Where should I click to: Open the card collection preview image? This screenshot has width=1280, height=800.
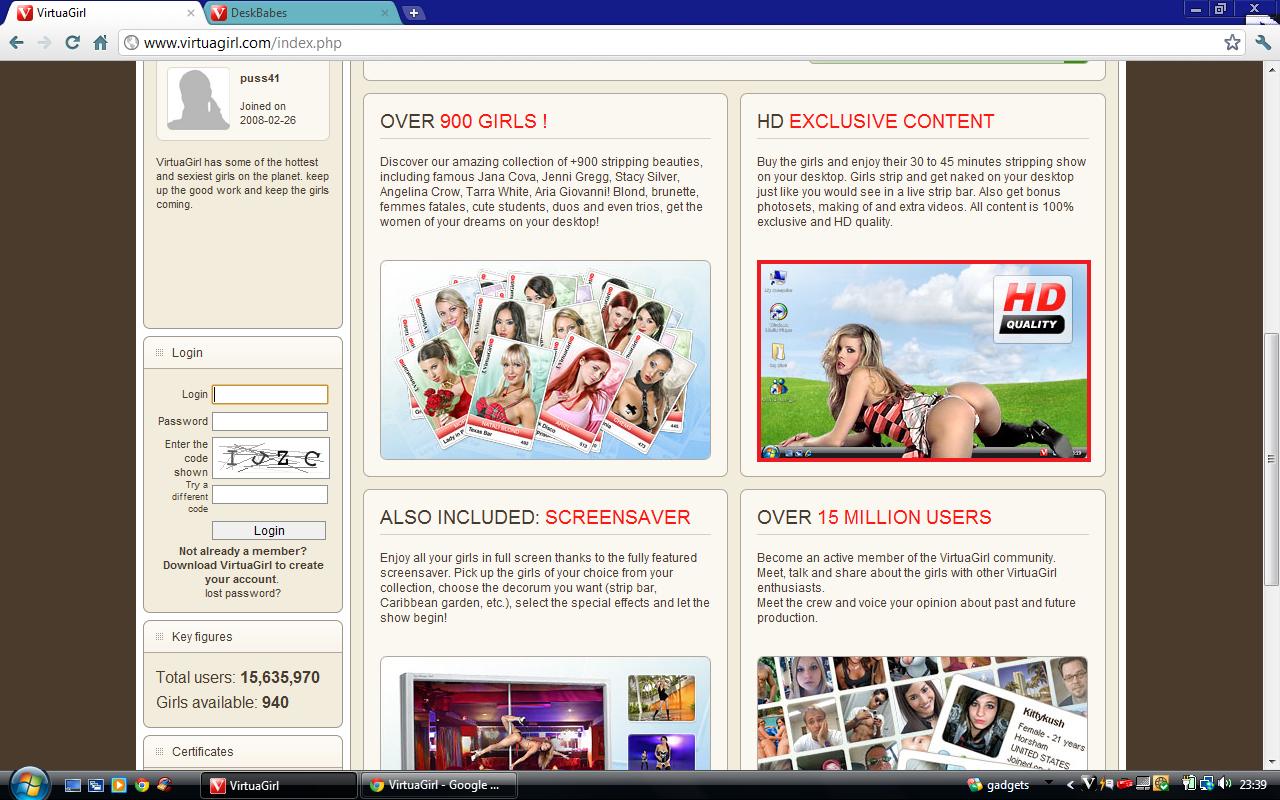pyautogui.click(x=545, y=360)
